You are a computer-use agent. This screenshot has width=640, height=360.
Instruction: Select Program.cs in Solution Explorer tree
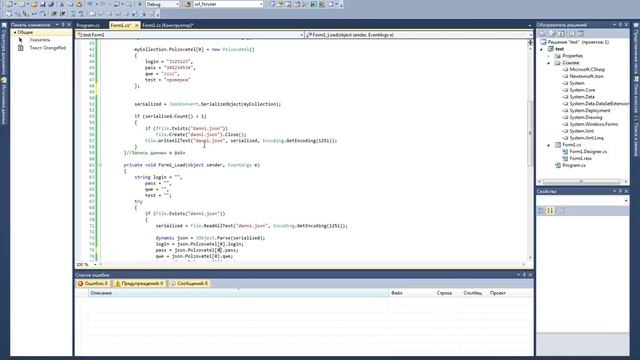point(574,165)
